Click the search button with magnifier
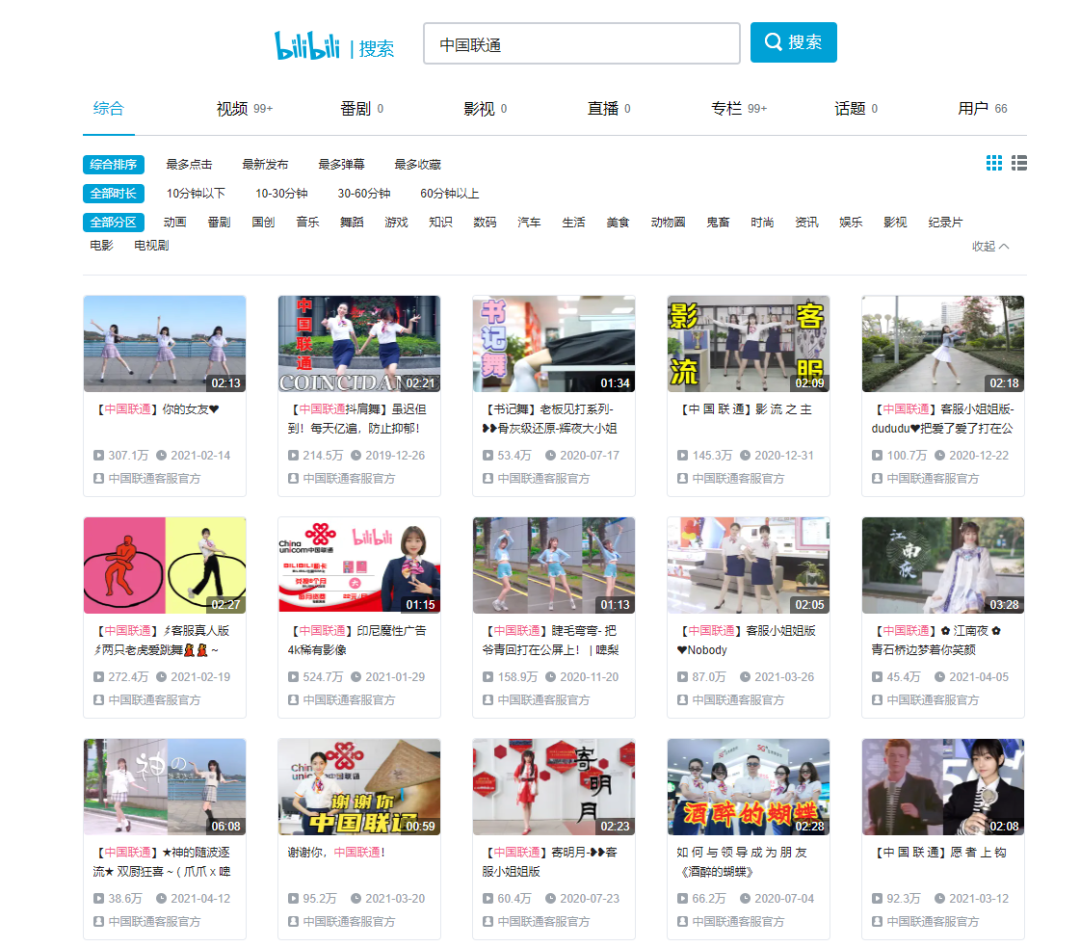1080x947 pixels. click(793, 43)
